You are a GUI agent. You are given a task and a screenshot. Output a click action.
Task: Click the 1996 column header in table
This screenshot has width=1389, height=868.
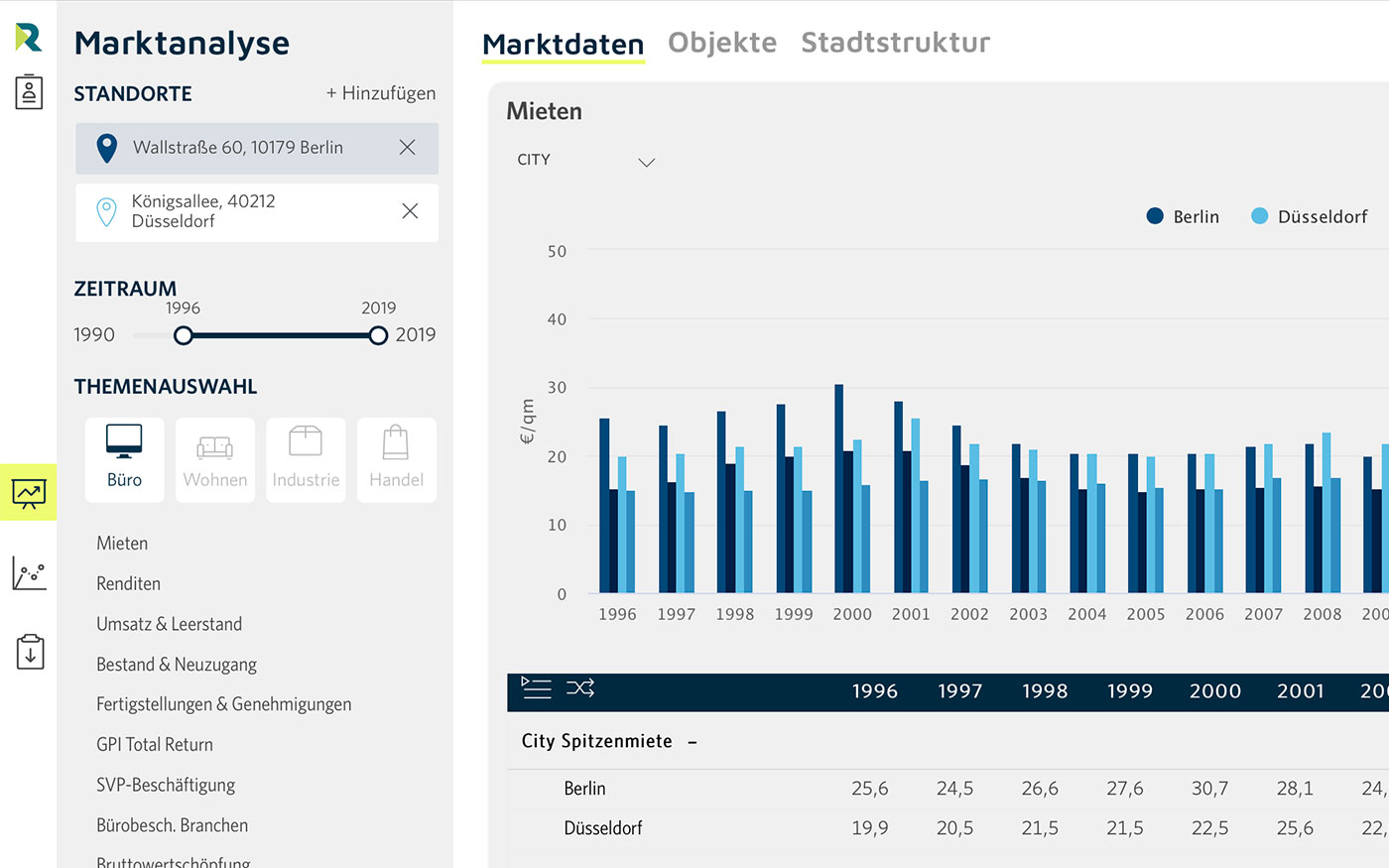pos(875,691)
